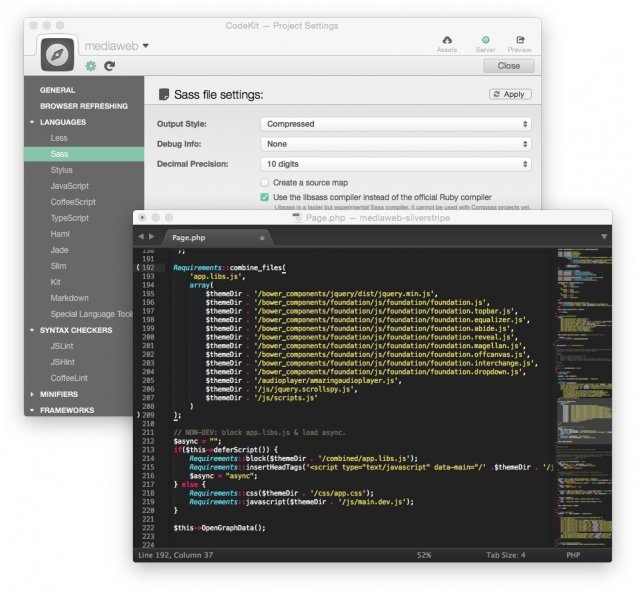The height and width of the screenshot is (591, 636).
Task: Click the Sass file settings icon
Action: 164,95
